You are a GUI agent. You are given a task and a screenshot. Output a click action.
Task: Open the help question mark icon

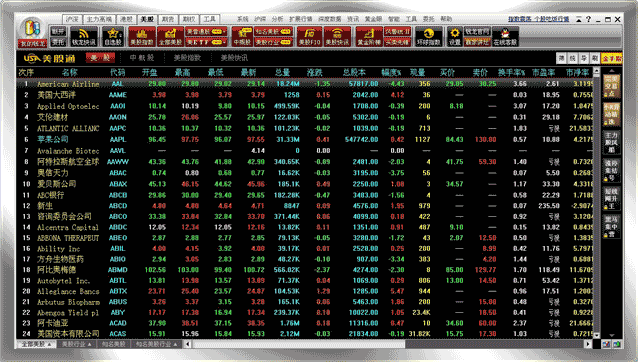point(588,19)
